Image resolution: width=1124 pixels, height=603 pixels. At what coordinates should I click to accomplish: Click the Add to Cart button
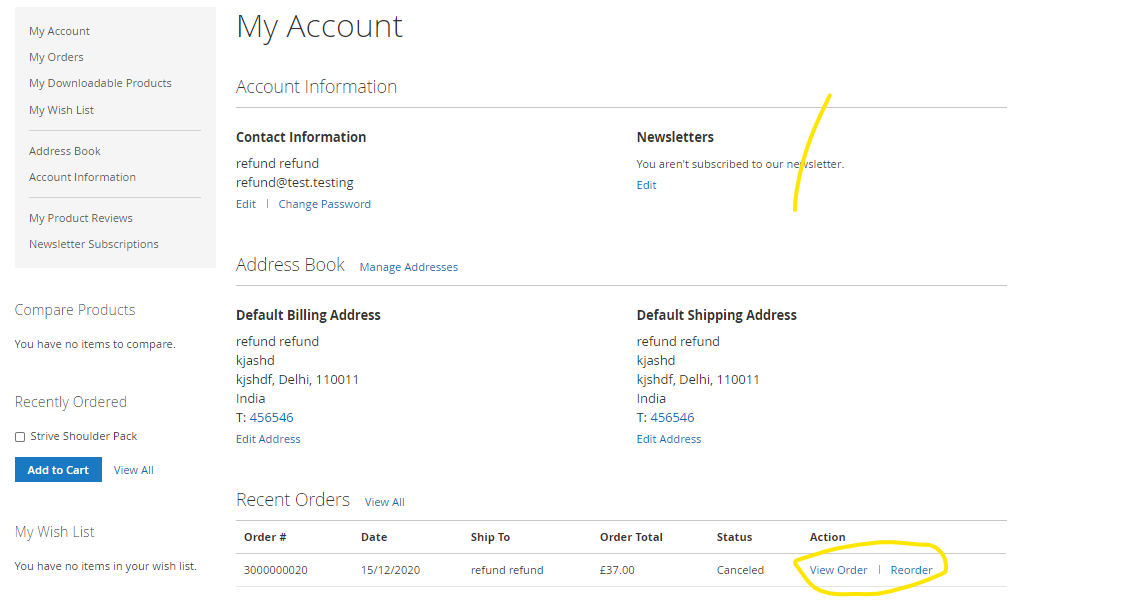pos(58,470)
